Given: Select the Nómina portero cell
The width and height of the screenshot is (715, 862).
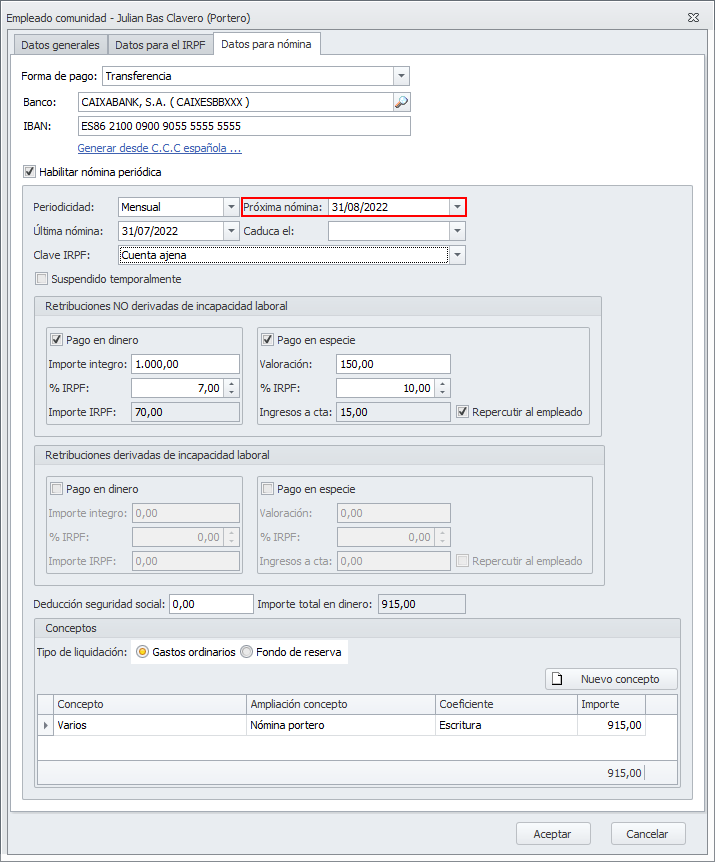Looking at the screenshot, I should pos(340,725).
